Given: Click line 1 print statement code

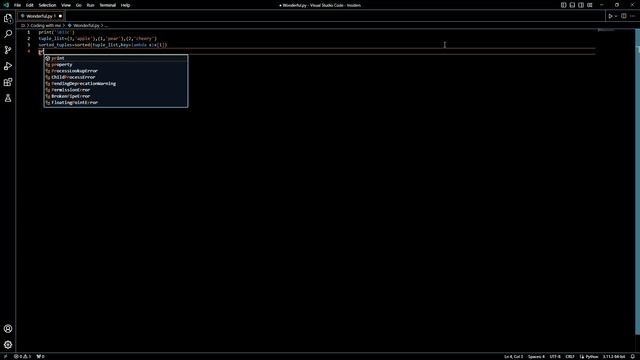Looking at the screenshot, I should (x=56, y=32).
